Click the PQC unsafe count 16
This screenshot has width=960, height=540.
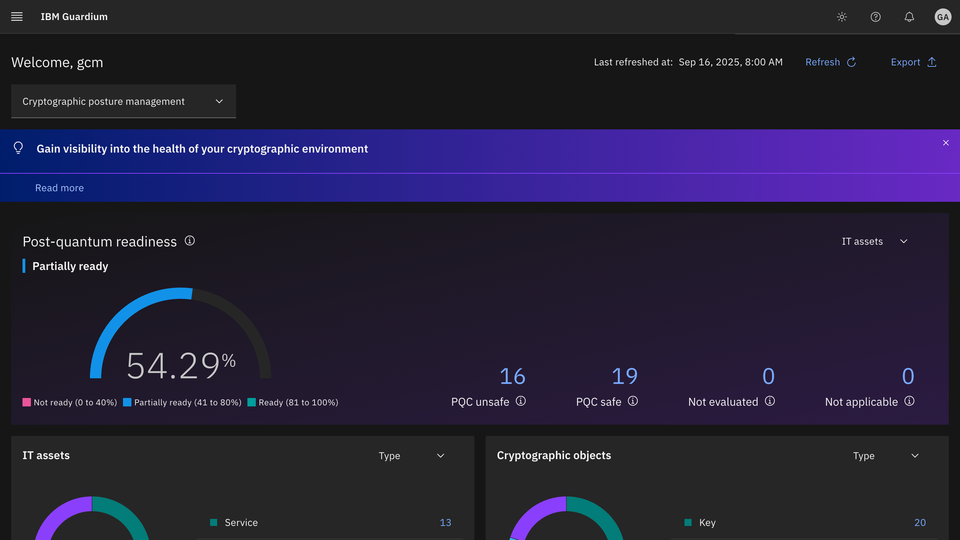(512, 376)
